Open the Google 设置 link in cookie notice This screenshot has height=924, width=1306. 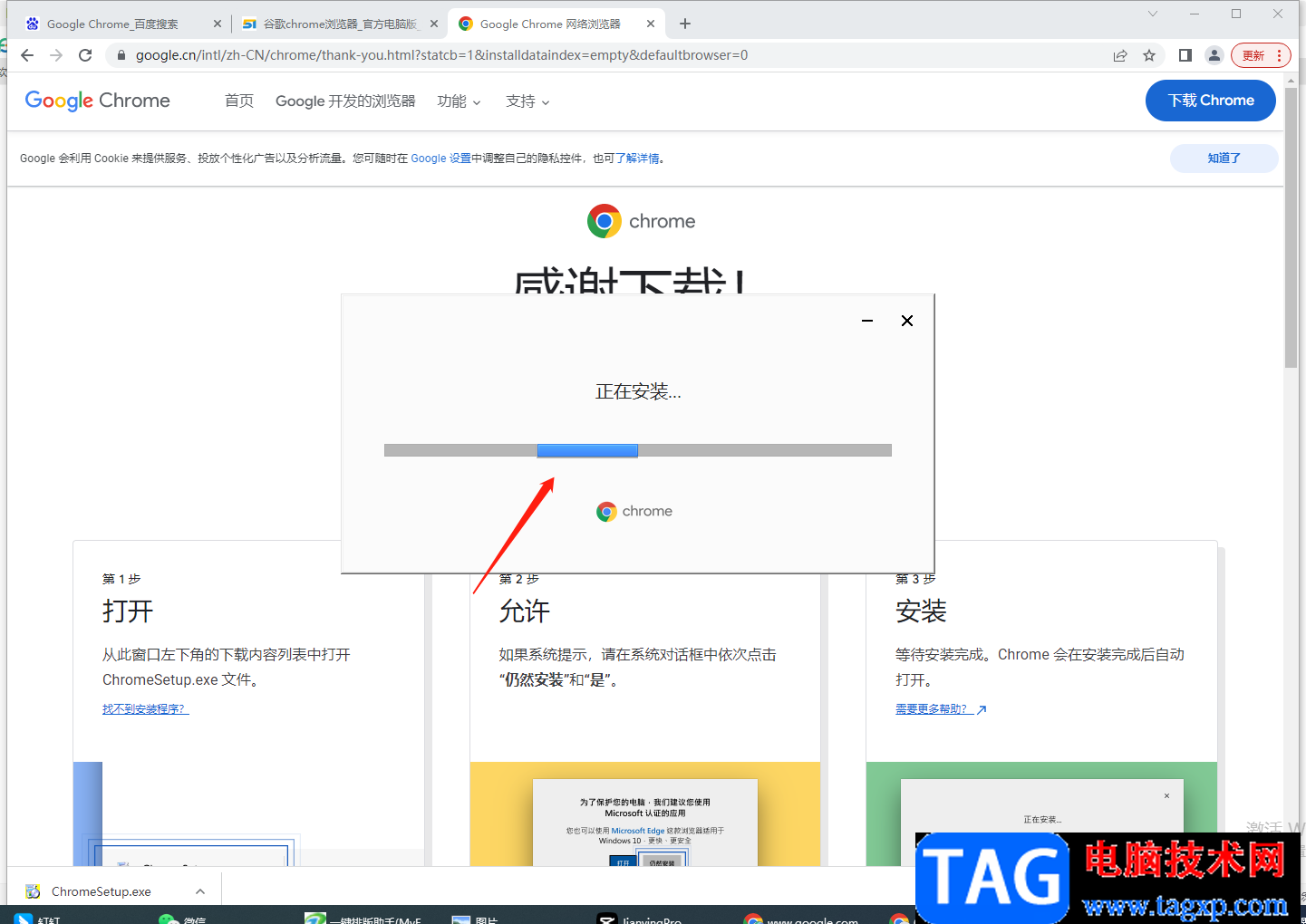(x=440, y=159)
